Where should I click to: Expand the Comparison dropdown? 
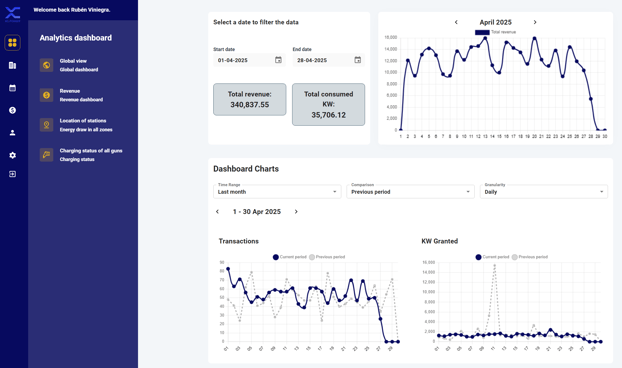pyautogui.click(x=411, y=192)
